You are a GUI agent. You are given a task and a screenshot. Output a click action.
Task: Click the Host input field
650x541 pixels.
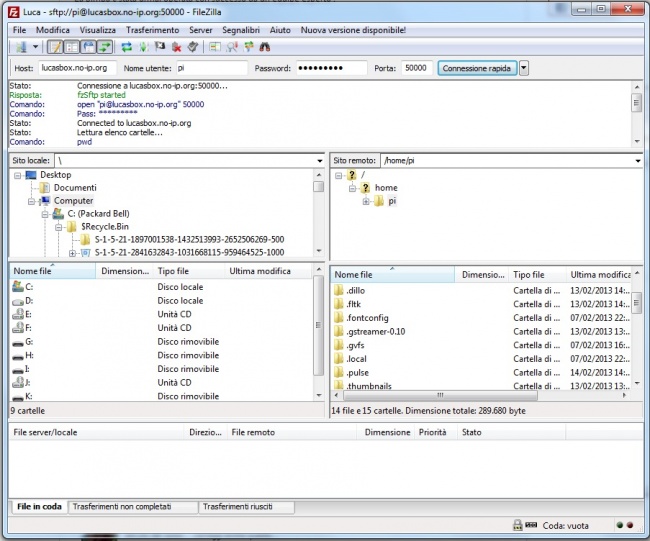pyautogui.click(x=78, y=68)
